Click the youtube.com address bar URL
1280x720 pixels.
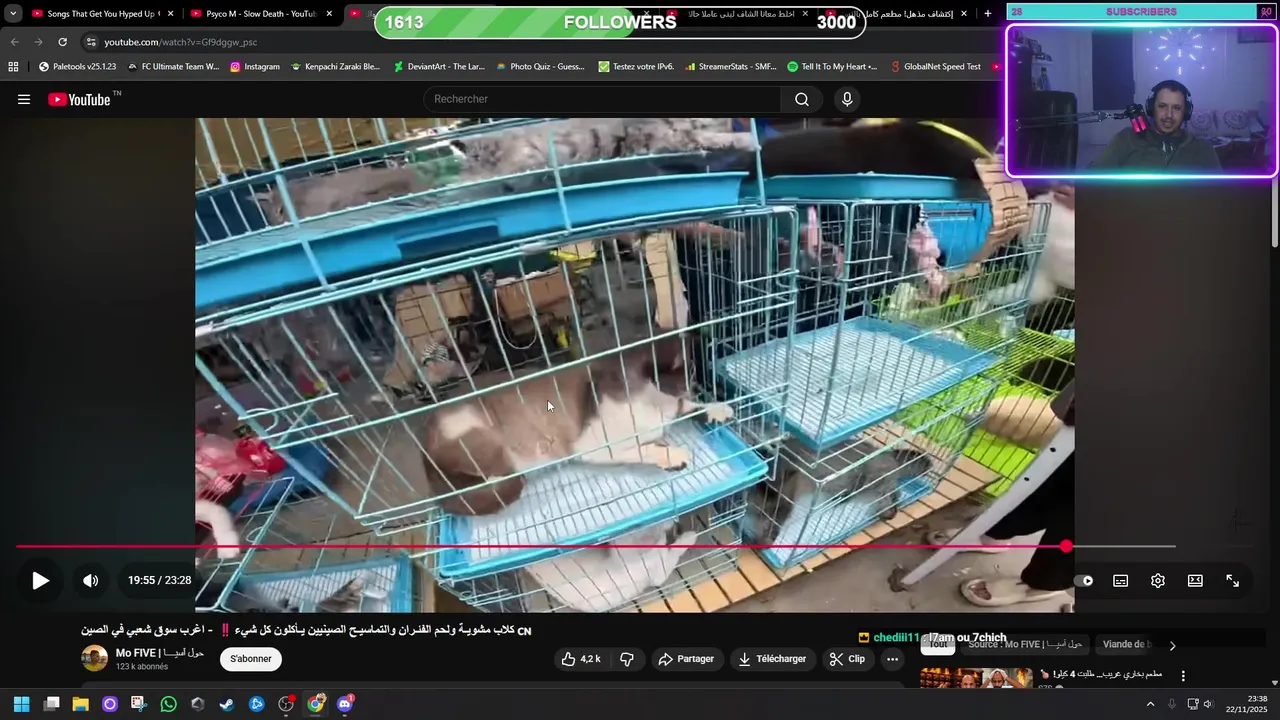click(x=180, y=42)
